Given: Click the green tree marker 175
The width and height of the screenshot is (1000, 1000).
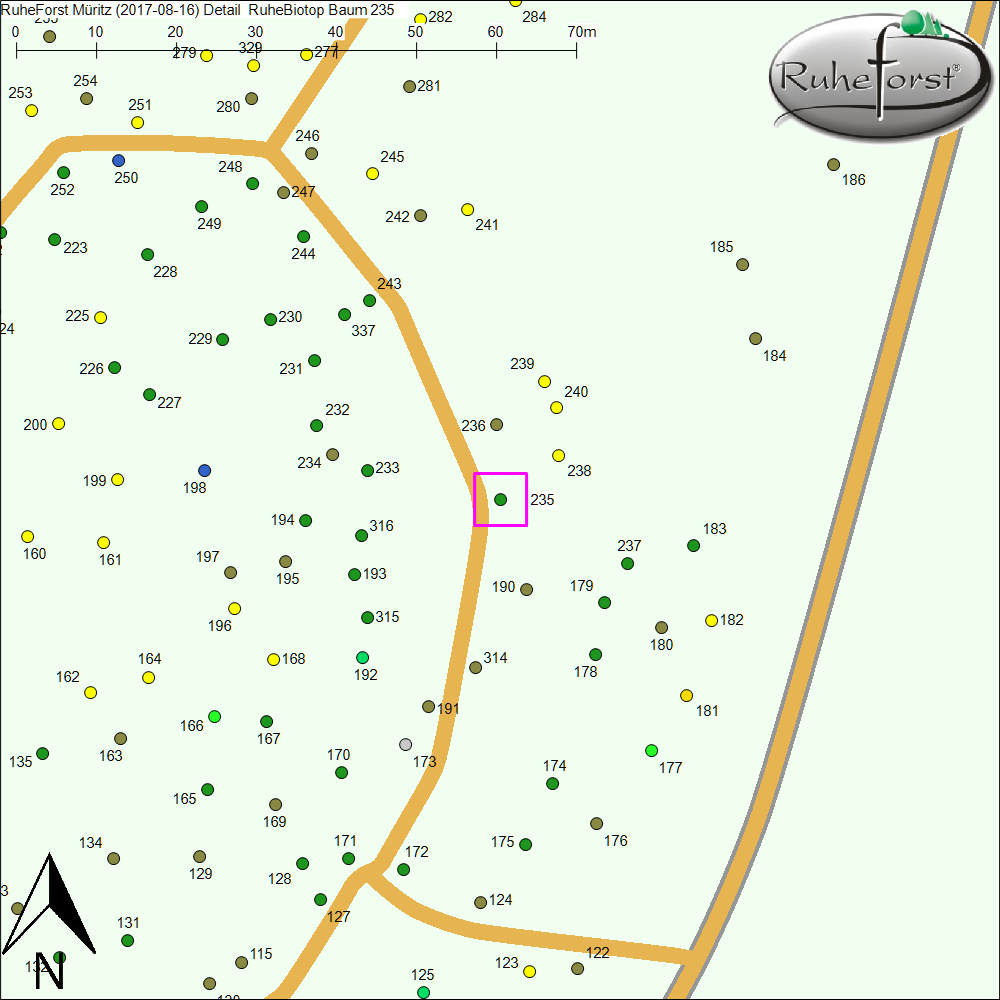Looking at the screenshot, I should 525,844.
